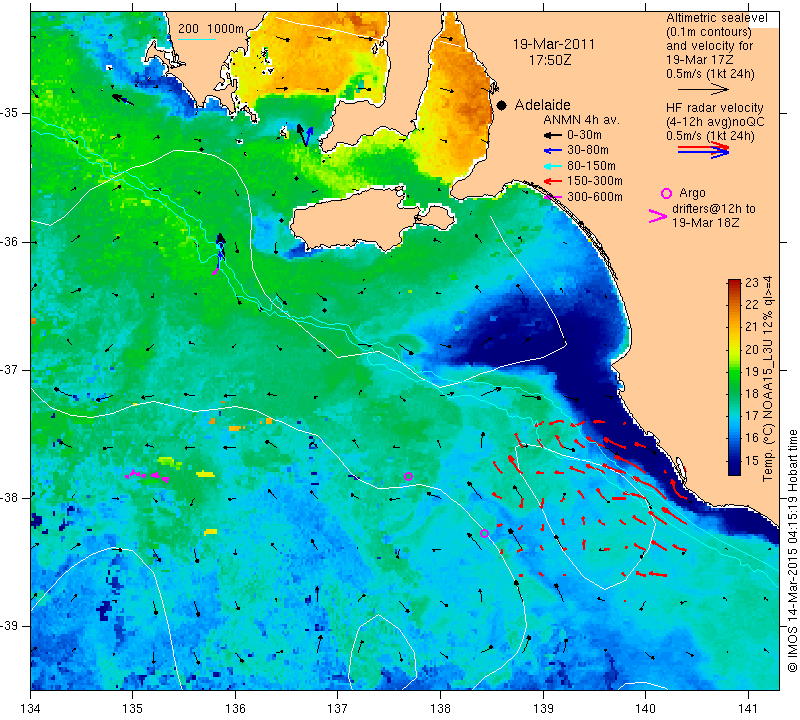The height and width of the screenshot is (720, 800).
Task: Click the 'Argo' legend label
Action: click(x=692, y=193)
